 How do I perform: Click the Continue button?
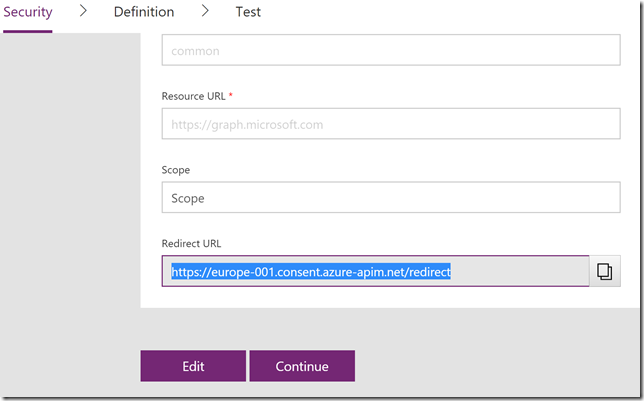click(x=302, y=366)
